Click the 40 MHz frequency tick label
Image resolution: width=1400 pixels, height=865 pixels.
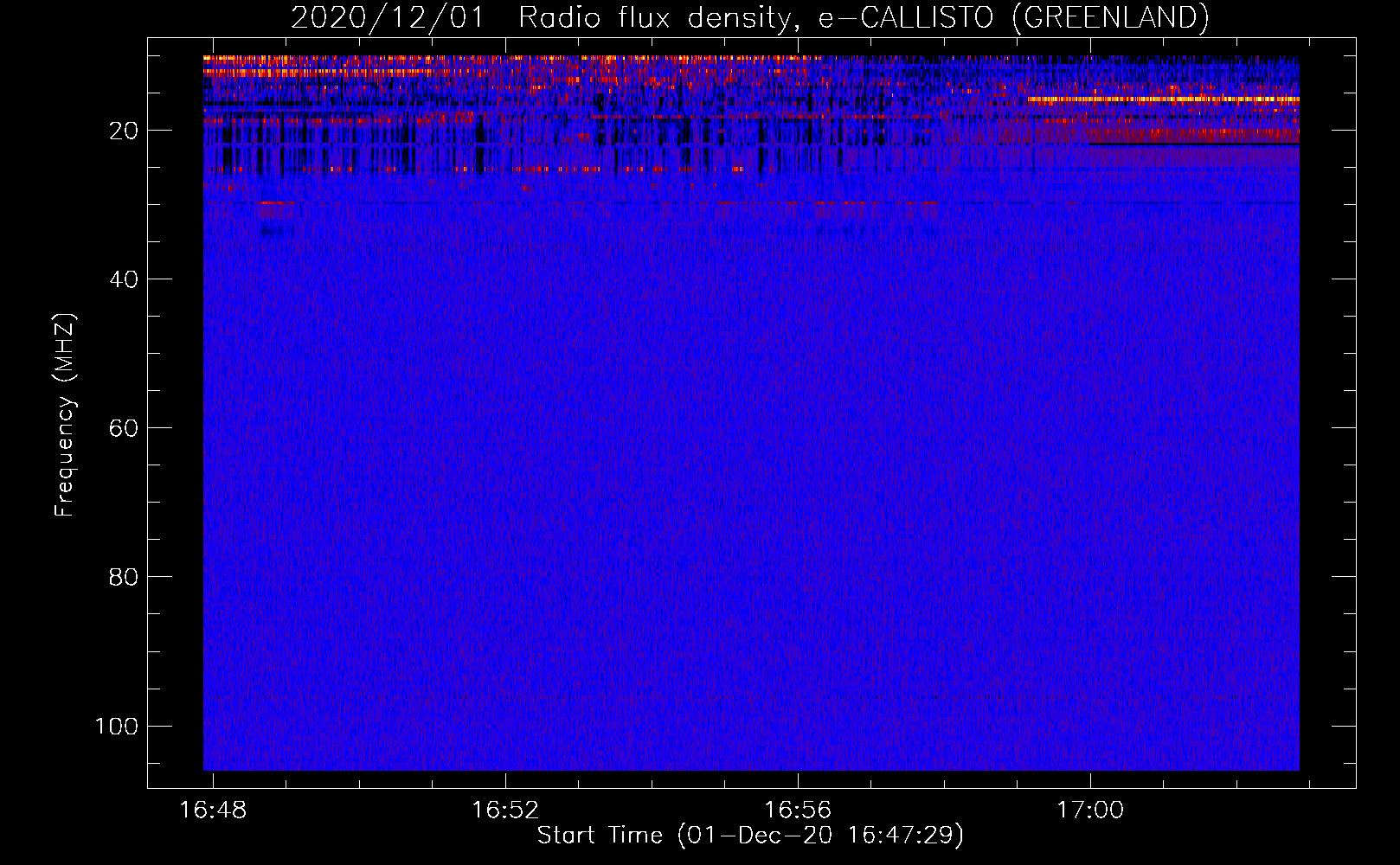124,279
